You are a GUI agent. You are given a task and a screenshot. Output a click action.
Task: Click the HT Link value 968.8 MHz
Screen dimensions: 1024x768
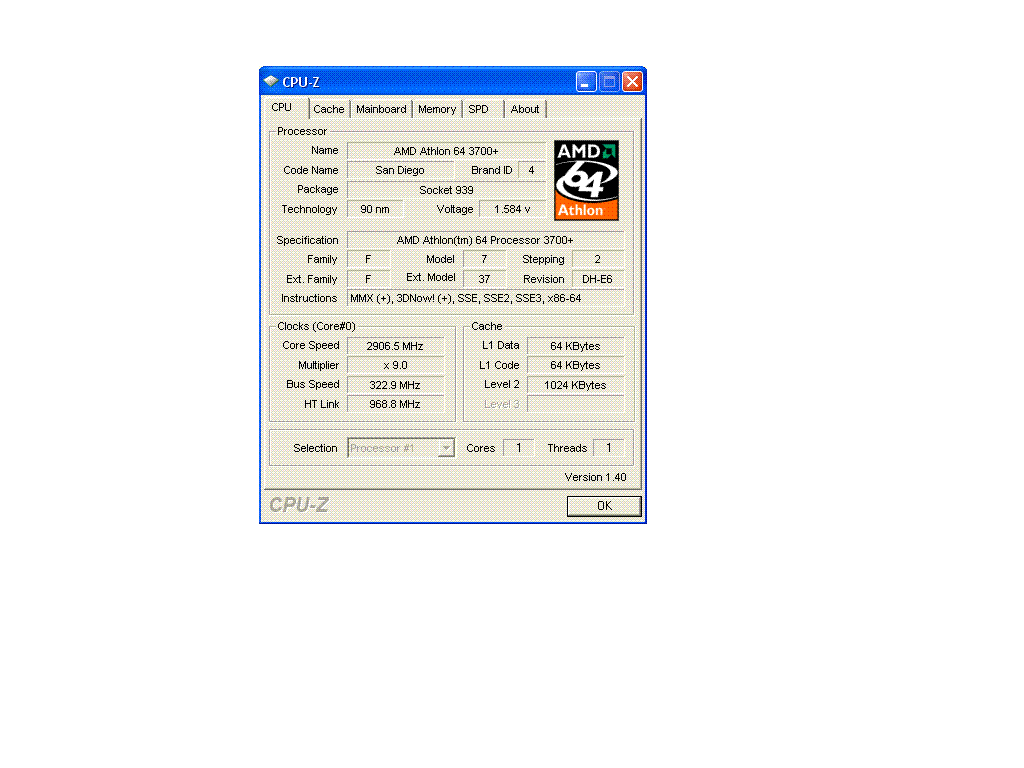[x=395, y=404]
